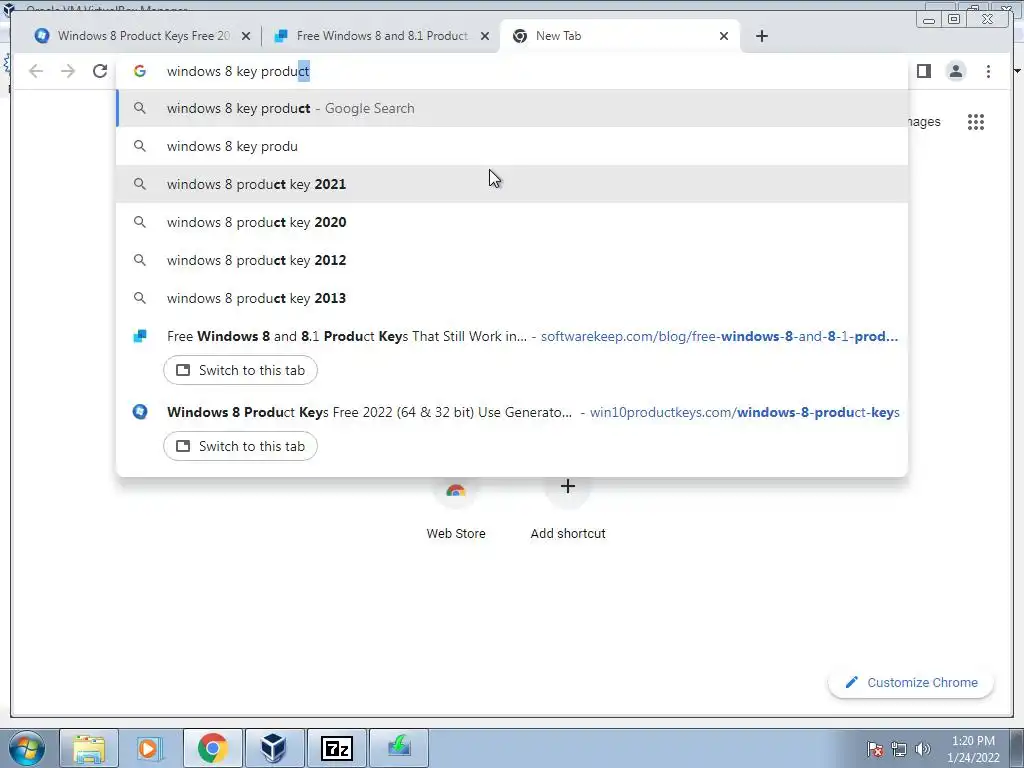Choose the 'windows 8 key produ' suggestion
1024x768 pixels.
pos(512,146)
